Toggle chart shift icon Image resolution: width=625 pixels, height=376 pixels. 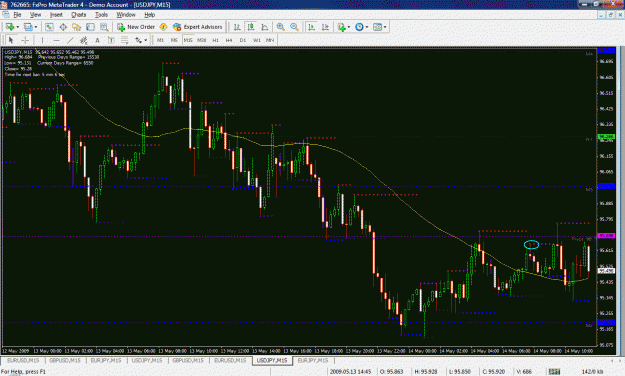point(326,27)
